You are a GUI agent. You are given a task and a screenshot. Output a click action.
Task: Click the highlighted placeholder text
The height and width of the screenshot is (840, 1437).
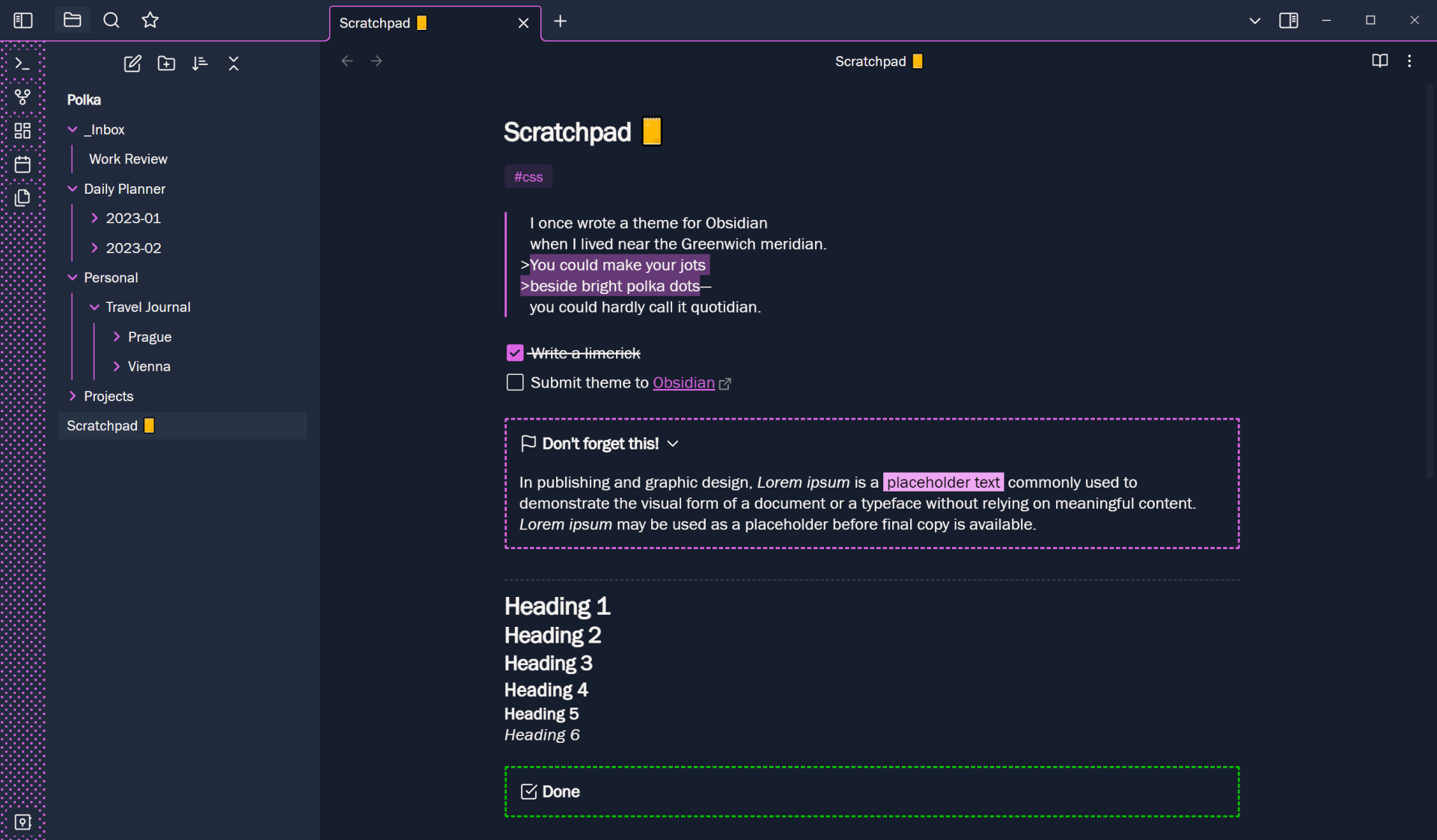[943, 482]
